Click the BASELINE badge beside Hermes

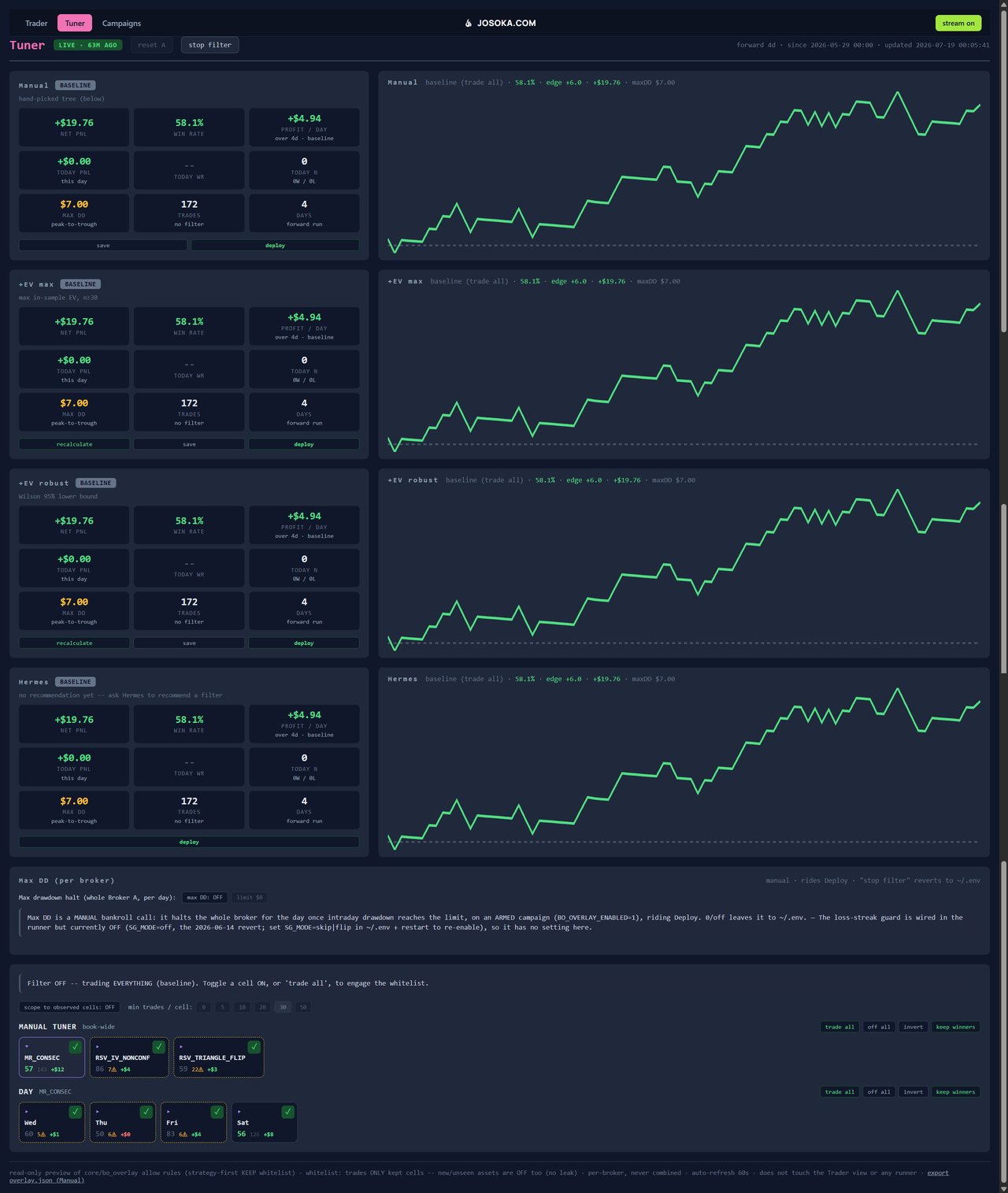pyautogui.click(x=75, y=682)
